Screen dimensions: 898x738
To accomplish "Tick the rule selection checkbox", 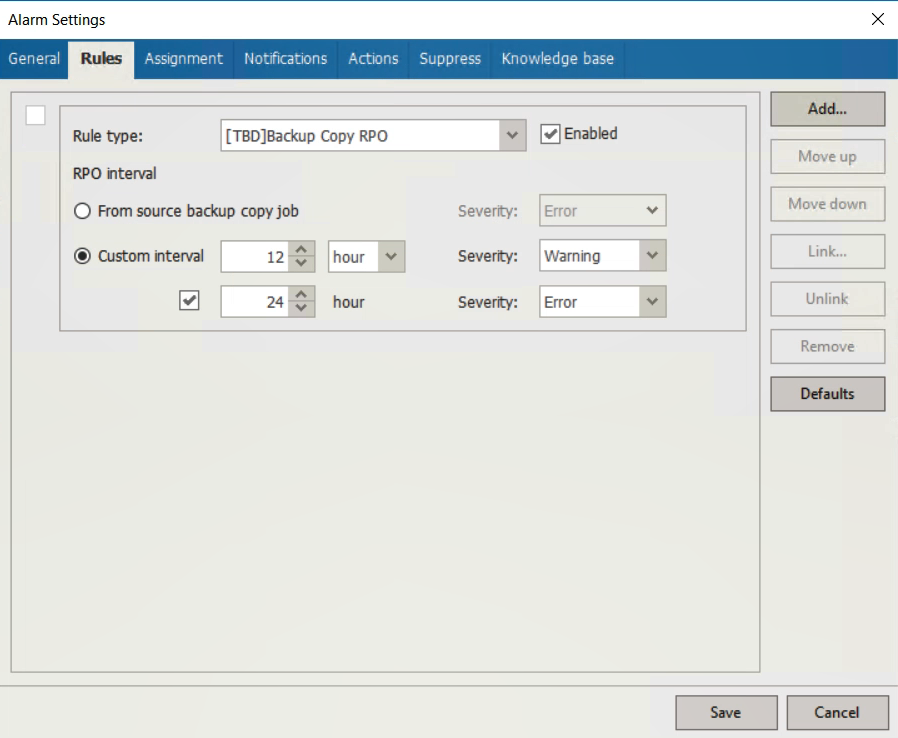I will (35, 116).
